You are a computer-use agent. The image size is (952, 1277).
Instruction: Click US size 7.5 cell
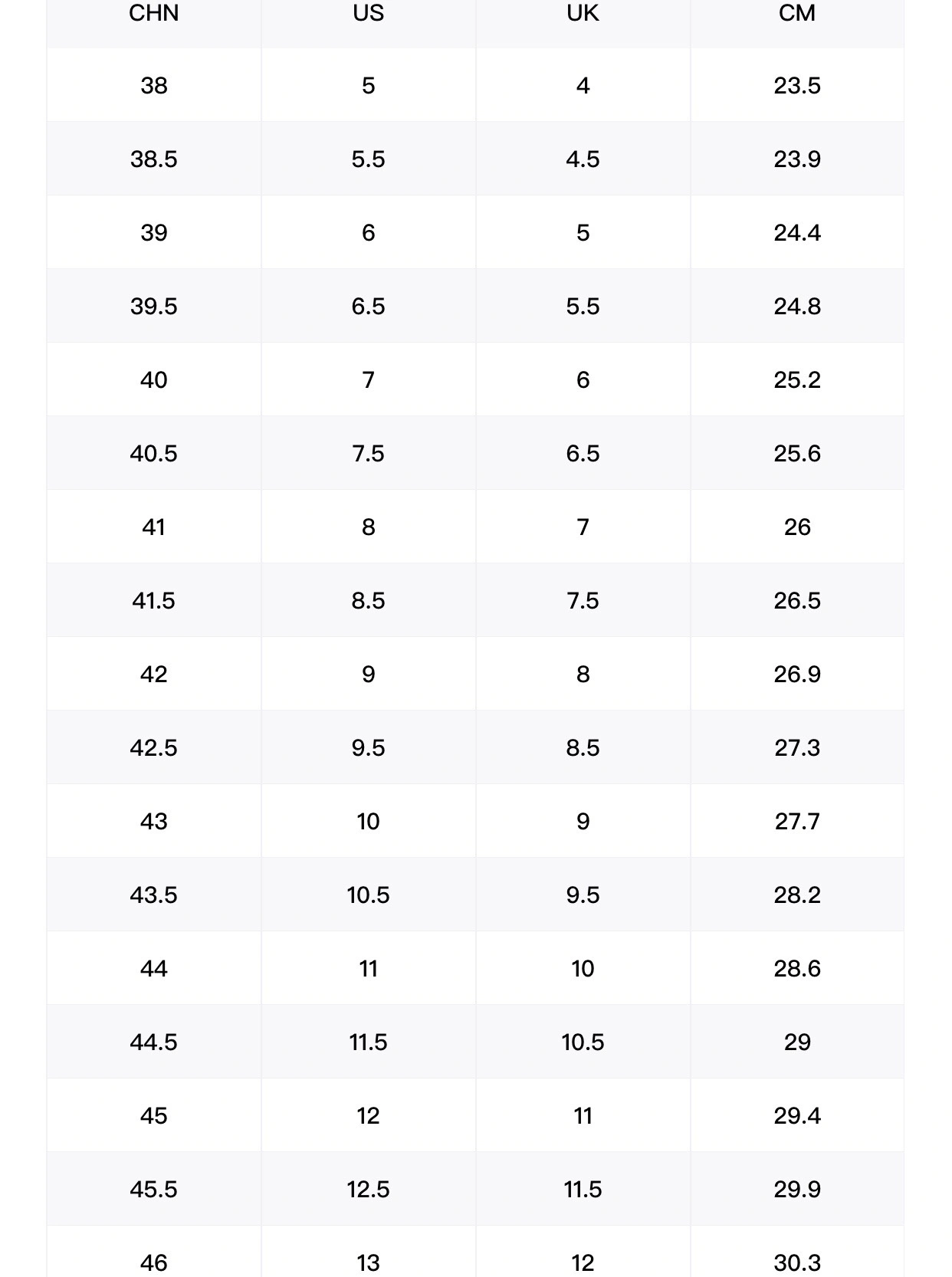(368, 453)
